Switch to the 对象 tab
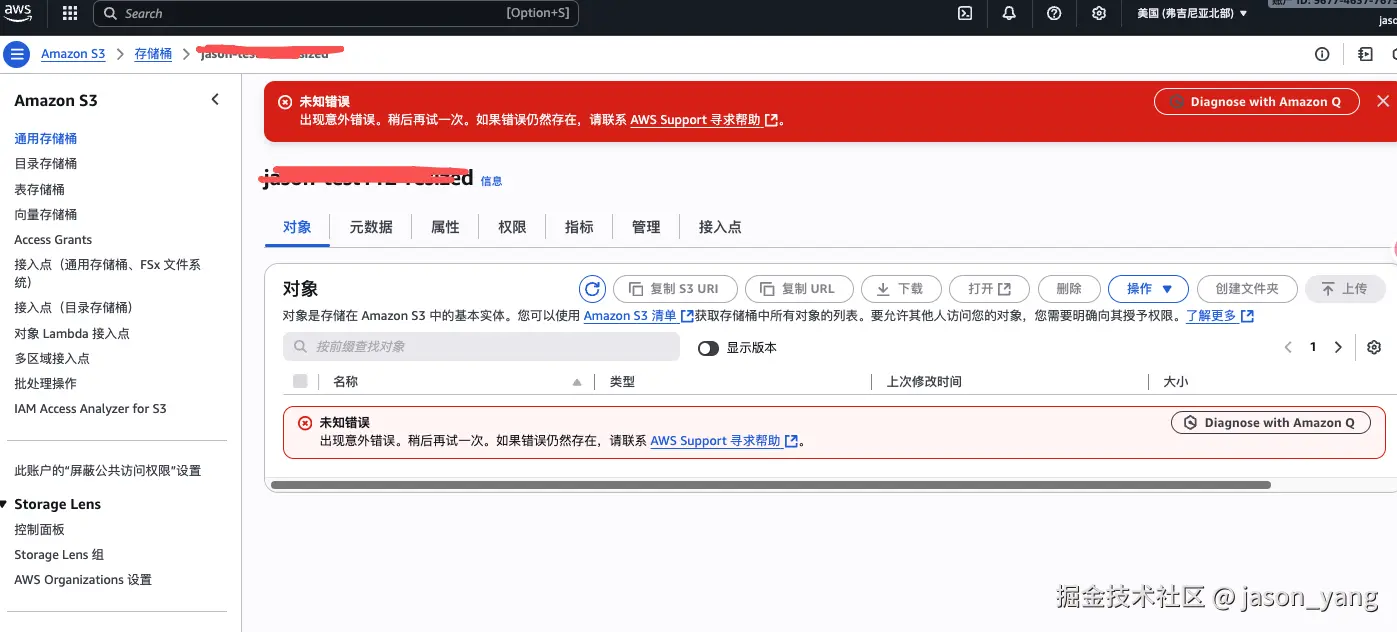The image size is (1397, 632). (297, 227)
